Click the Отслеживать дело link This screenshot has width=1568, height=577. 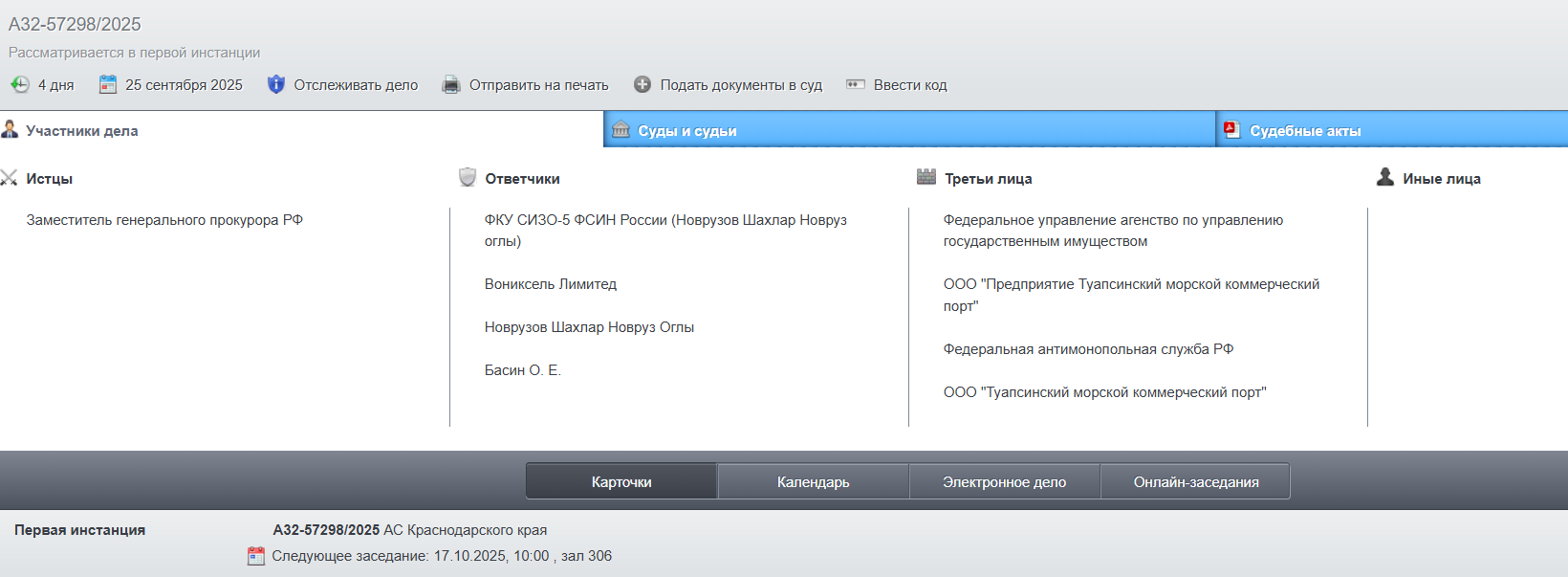(356, 85)
